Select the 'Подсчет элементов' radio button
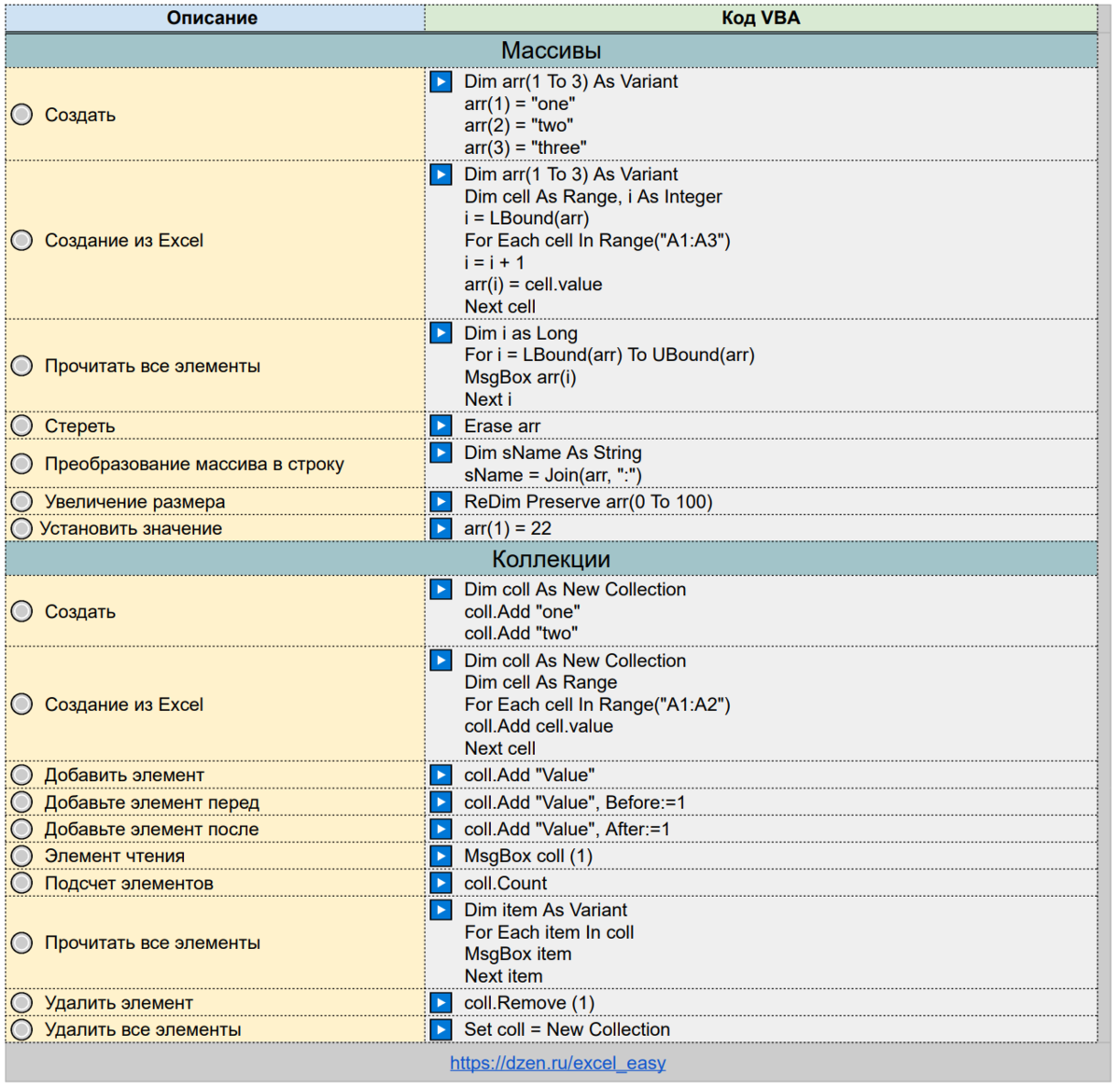The width and height of the screenshot is (1120, 1089). (x=21, y=883)
